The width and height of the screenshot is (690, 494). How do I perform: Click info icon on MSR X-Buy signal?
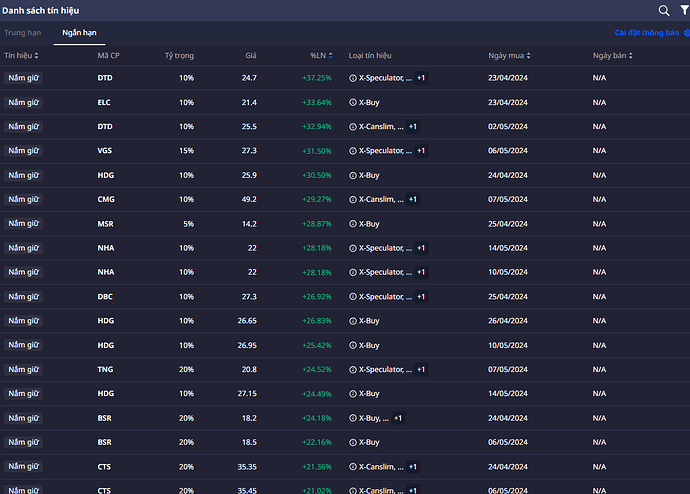point(353,224)
